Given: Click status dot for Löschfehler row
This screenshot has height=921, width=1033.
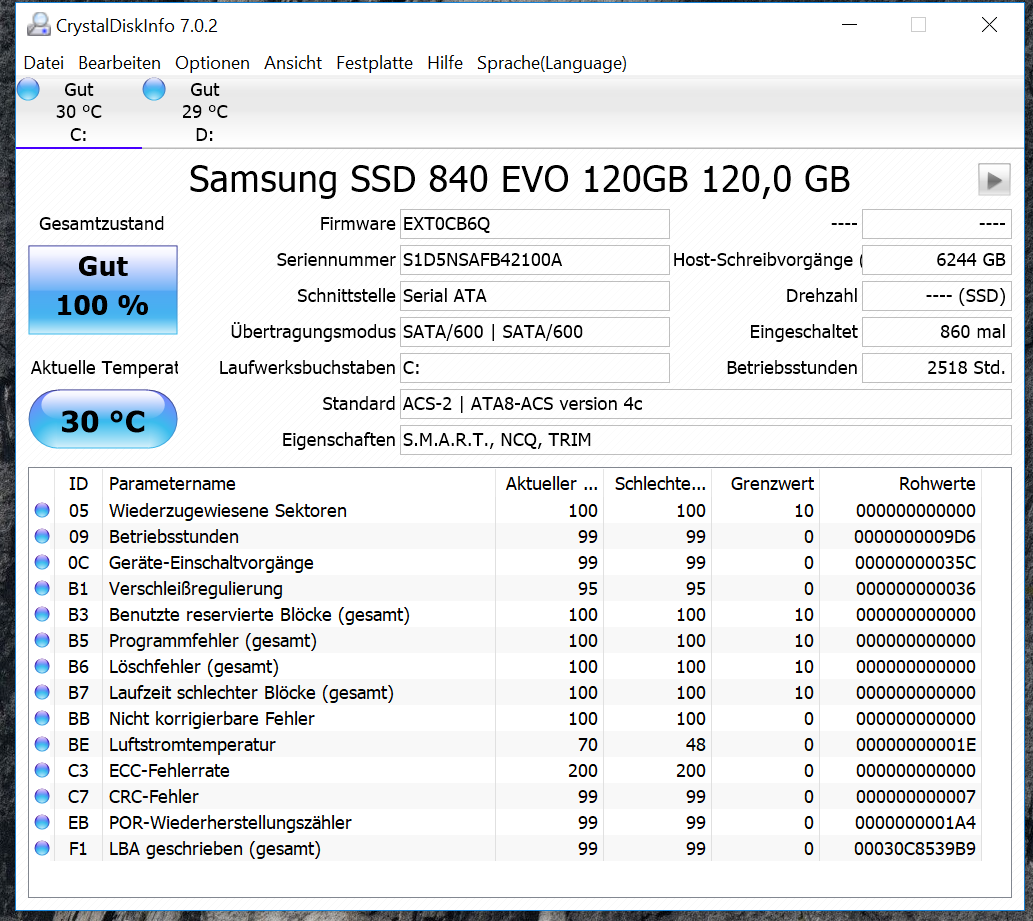Looking at the screenshot, I should pyautogui.click(x=42, y=666).
